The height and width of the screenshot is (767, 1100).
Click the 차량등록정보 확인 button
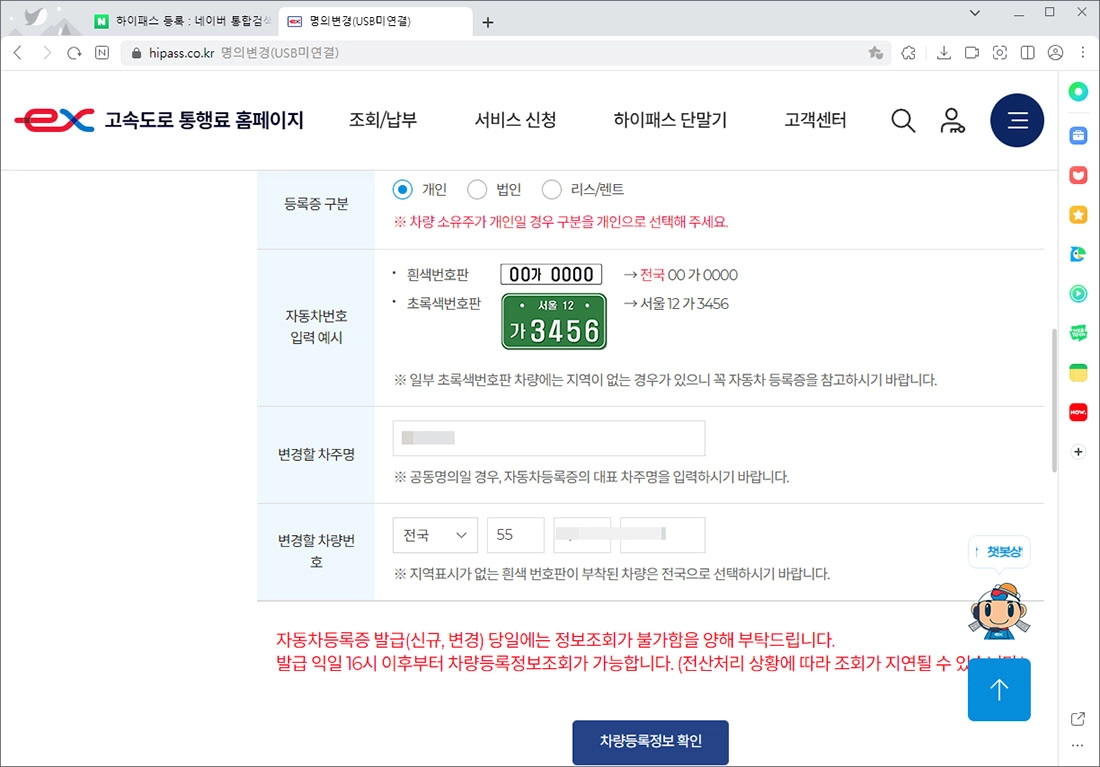650,742
